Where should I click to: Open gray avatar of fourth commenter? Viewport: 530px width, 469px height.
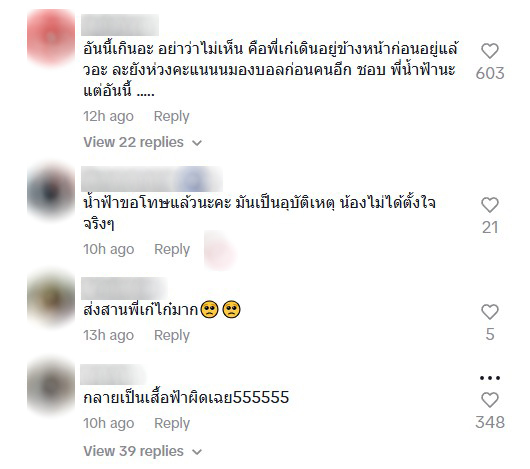point(51,387)
